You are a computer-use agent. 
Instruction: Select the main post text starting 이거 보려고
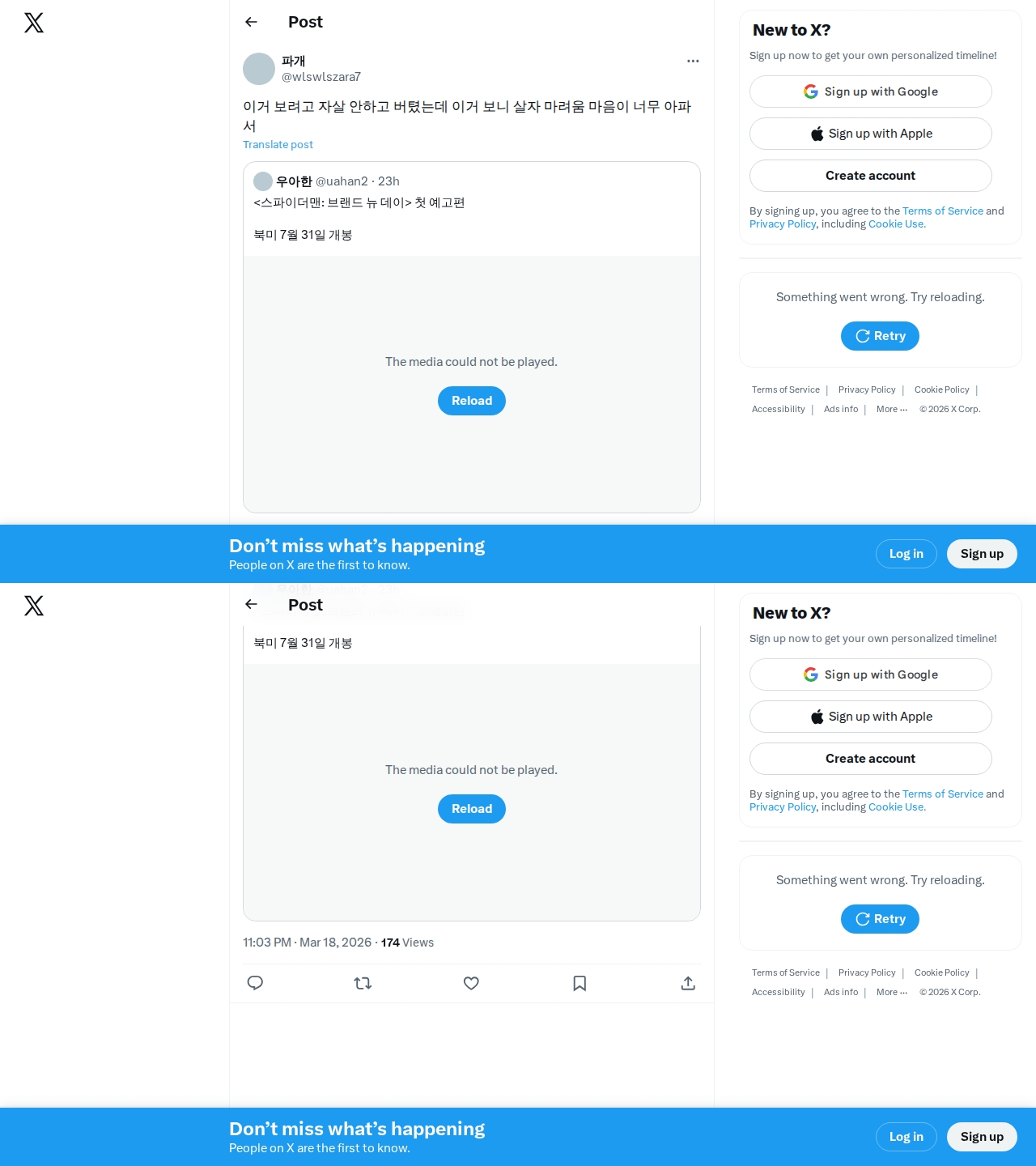tap(467, 116)
